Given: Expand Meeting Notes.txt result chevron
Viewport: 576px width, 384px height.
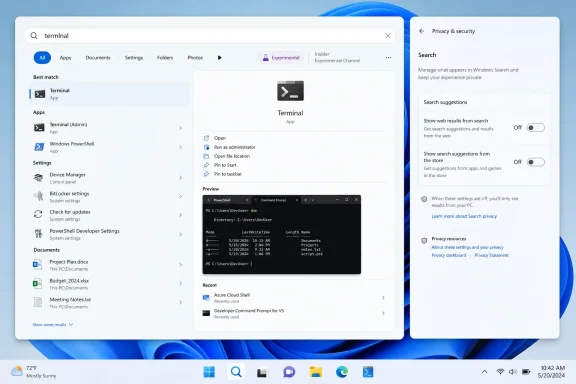Looking at the screenshot, I should point(180,302).
